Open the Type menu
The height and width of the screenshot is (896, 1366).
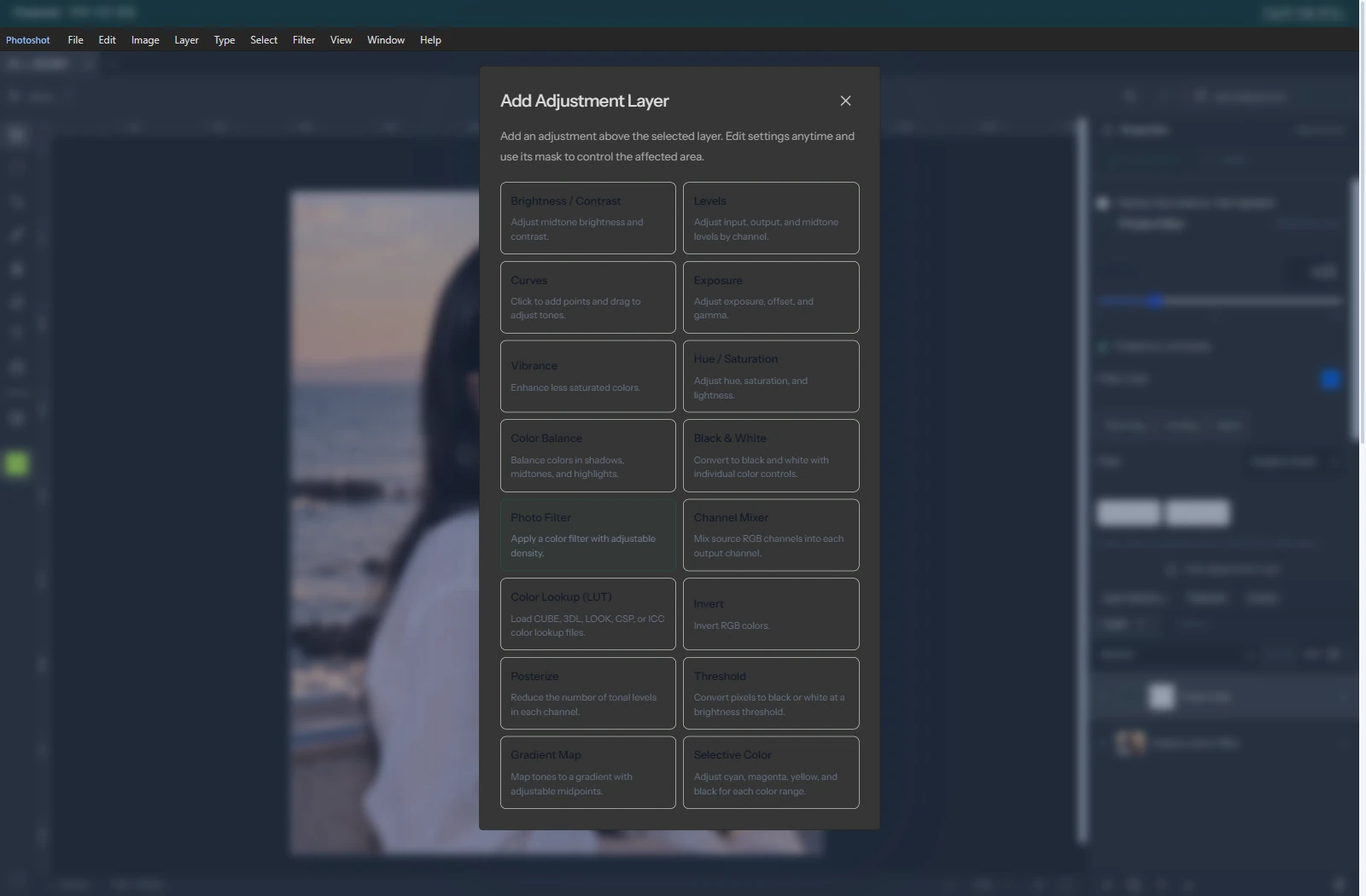point(225,40)
